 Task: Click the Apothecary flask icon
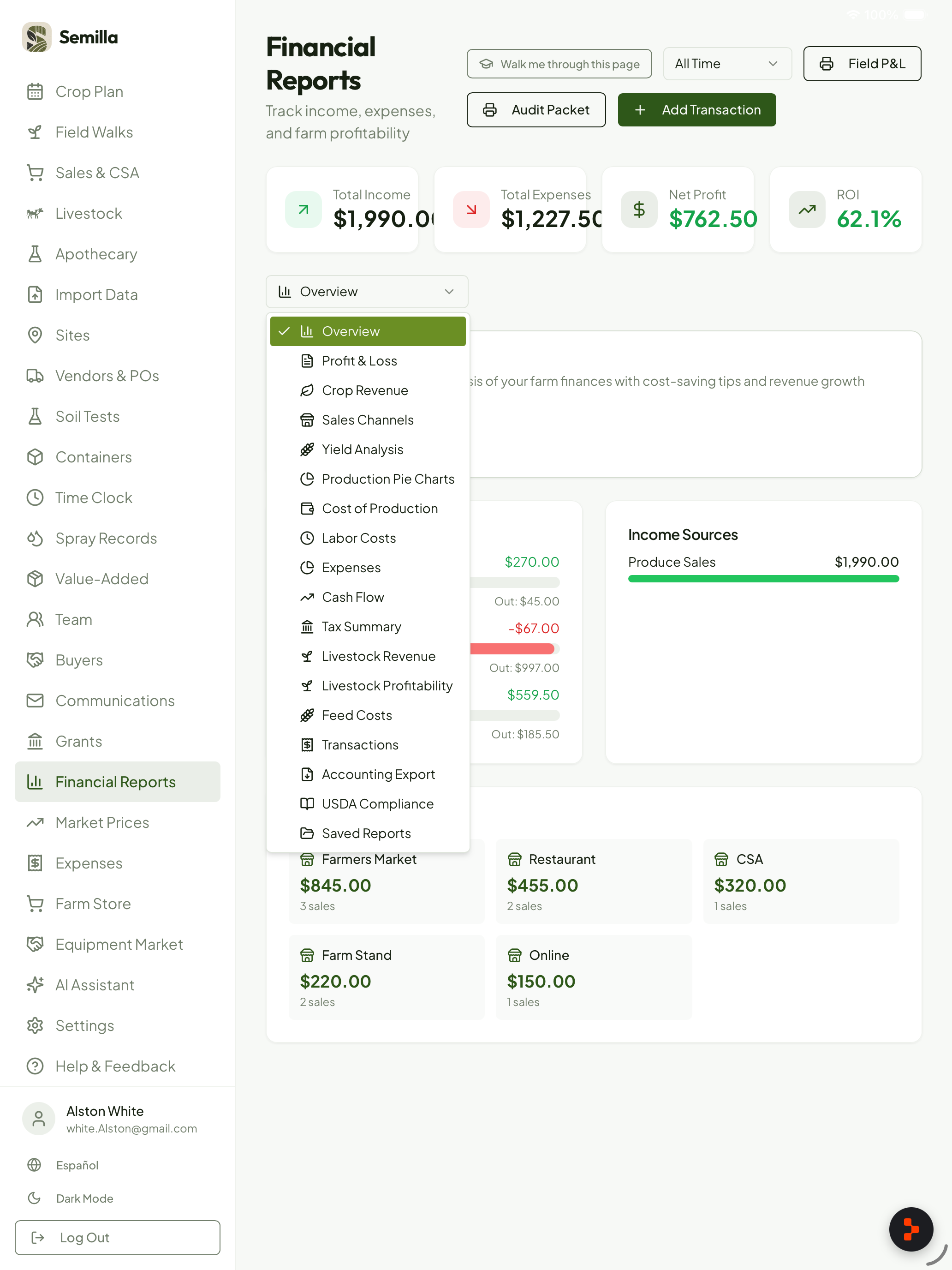click(35, 254)
